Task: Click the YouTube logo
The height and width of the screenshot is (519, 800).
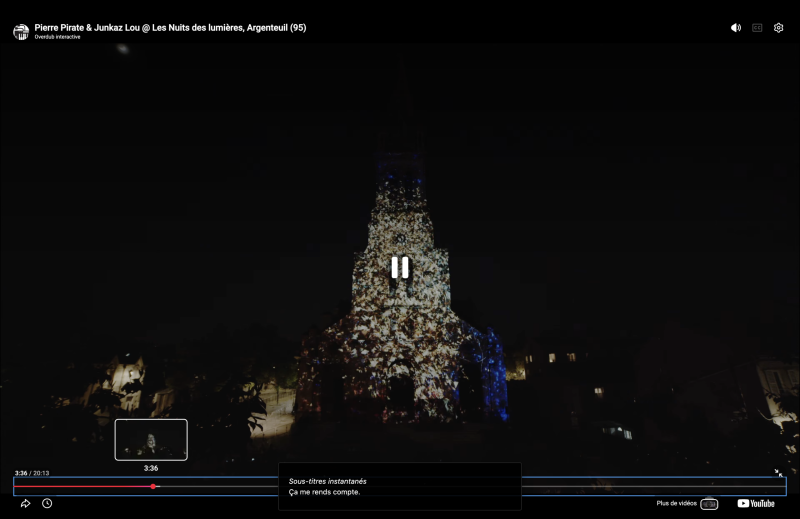Action: [x=756, y=504]
